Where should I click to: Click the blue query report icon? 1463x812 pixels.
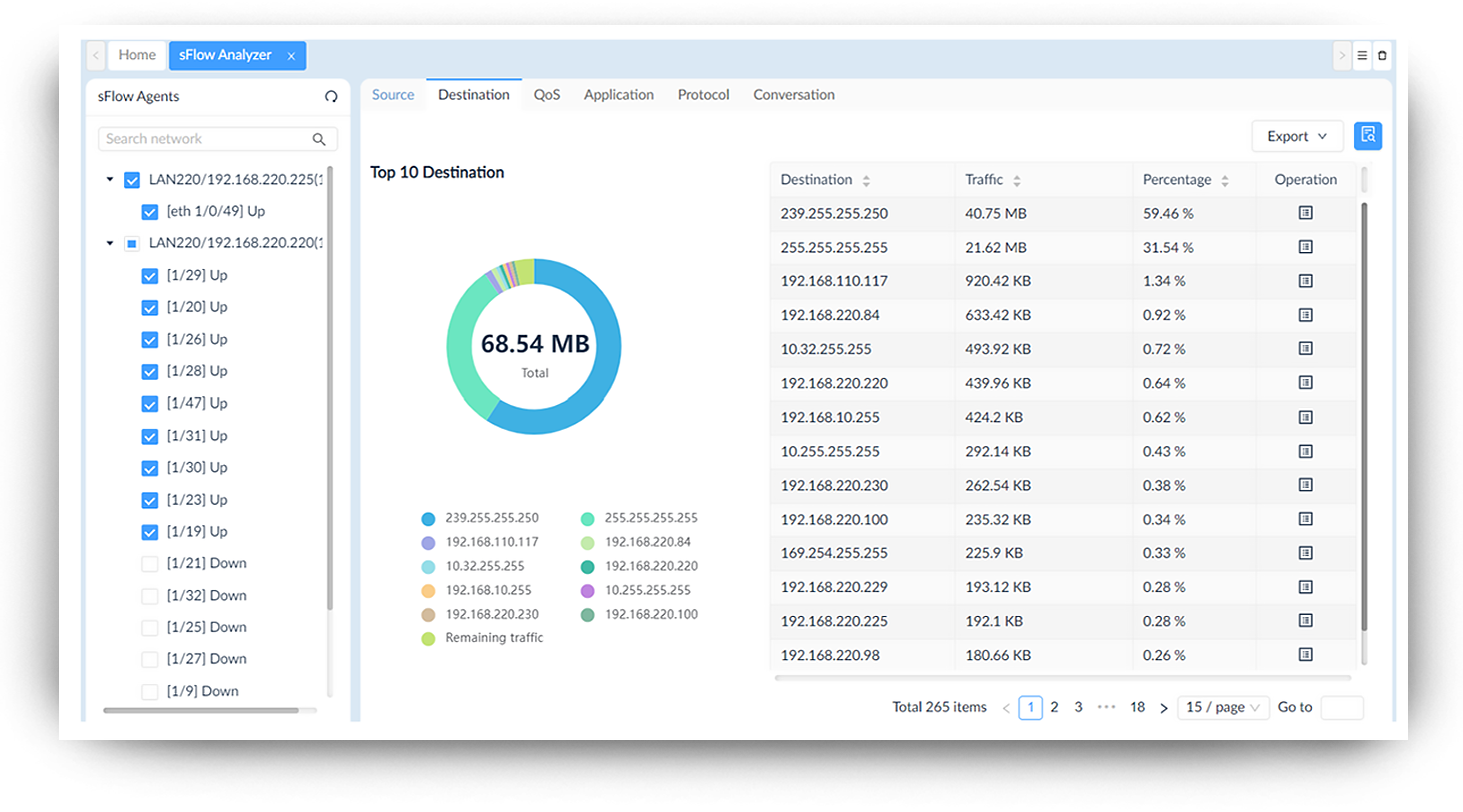1367,136
